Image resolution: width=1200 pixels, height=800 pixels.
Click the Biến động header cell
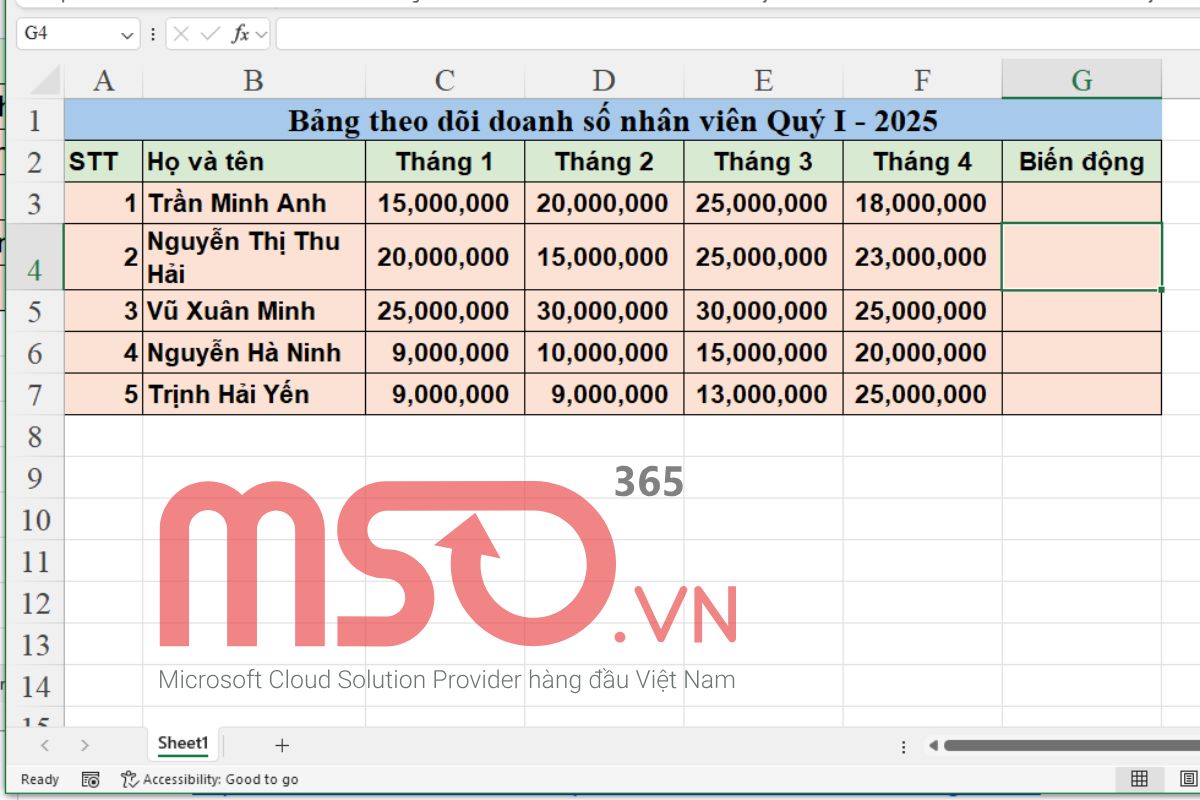[x=1082, y=161]
